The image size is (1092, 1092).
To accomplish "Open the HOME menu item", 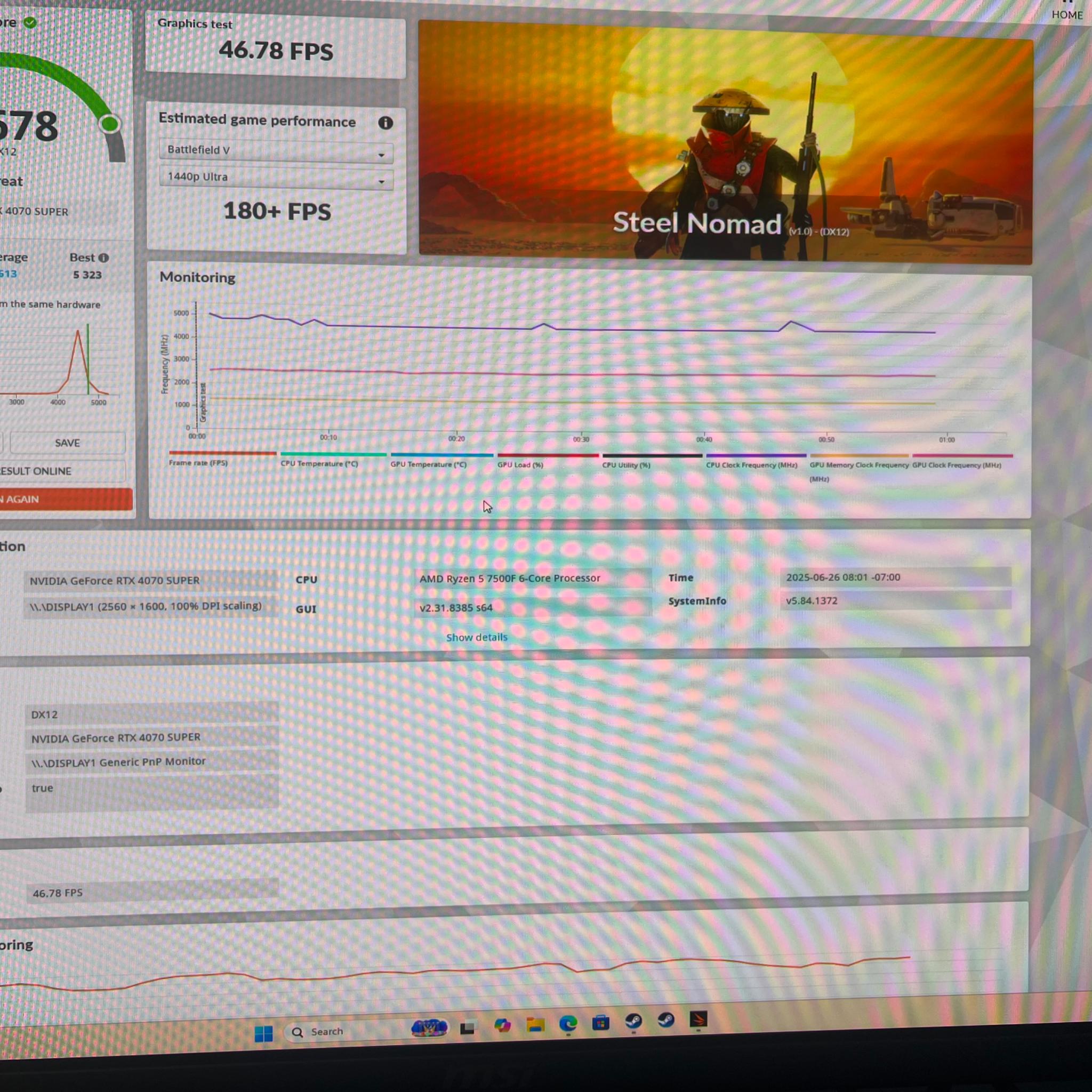I will [1067, 15].
